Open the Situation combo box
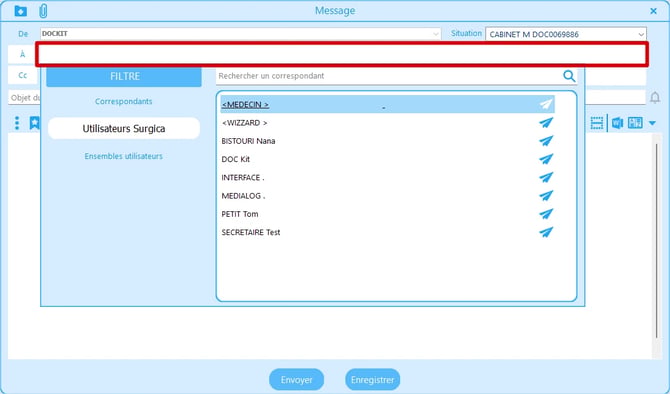Viewport: 670px width, 394px height. pos(566,34)
